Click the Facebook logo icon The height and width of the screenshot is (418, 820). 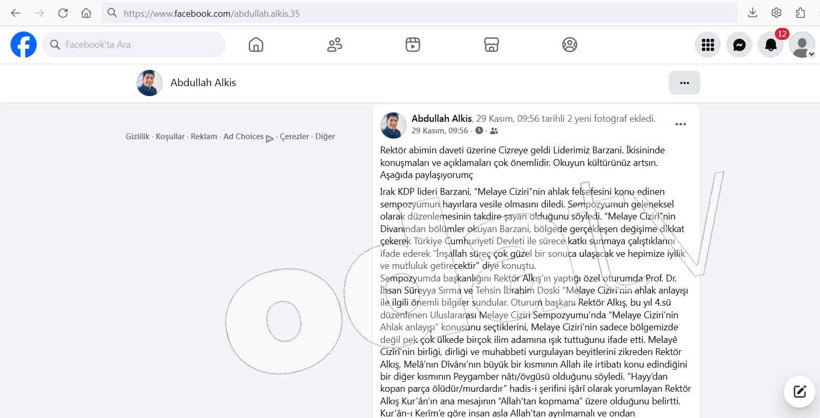tap(23, 45)
